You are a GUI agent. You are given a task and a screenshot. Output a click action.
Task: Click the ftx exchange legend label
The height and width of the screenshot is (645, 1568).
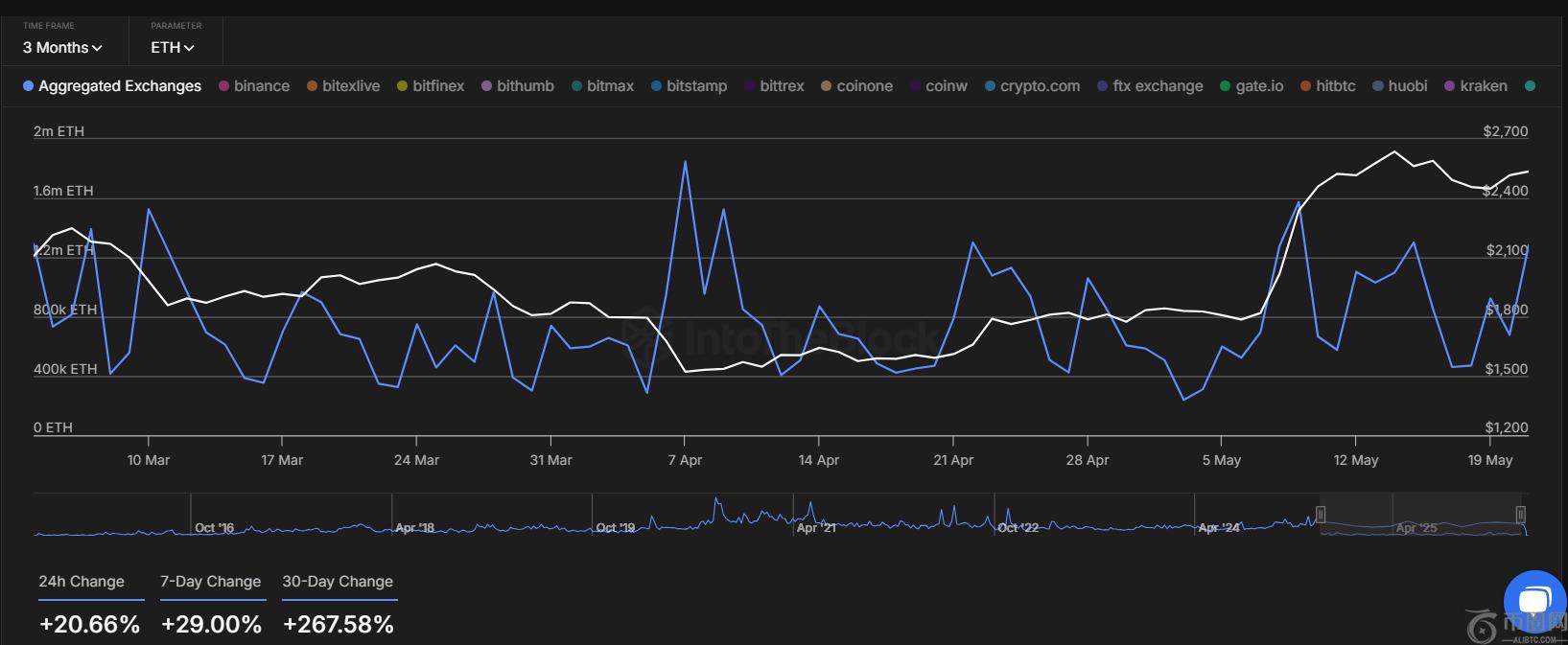point(1158,86)
